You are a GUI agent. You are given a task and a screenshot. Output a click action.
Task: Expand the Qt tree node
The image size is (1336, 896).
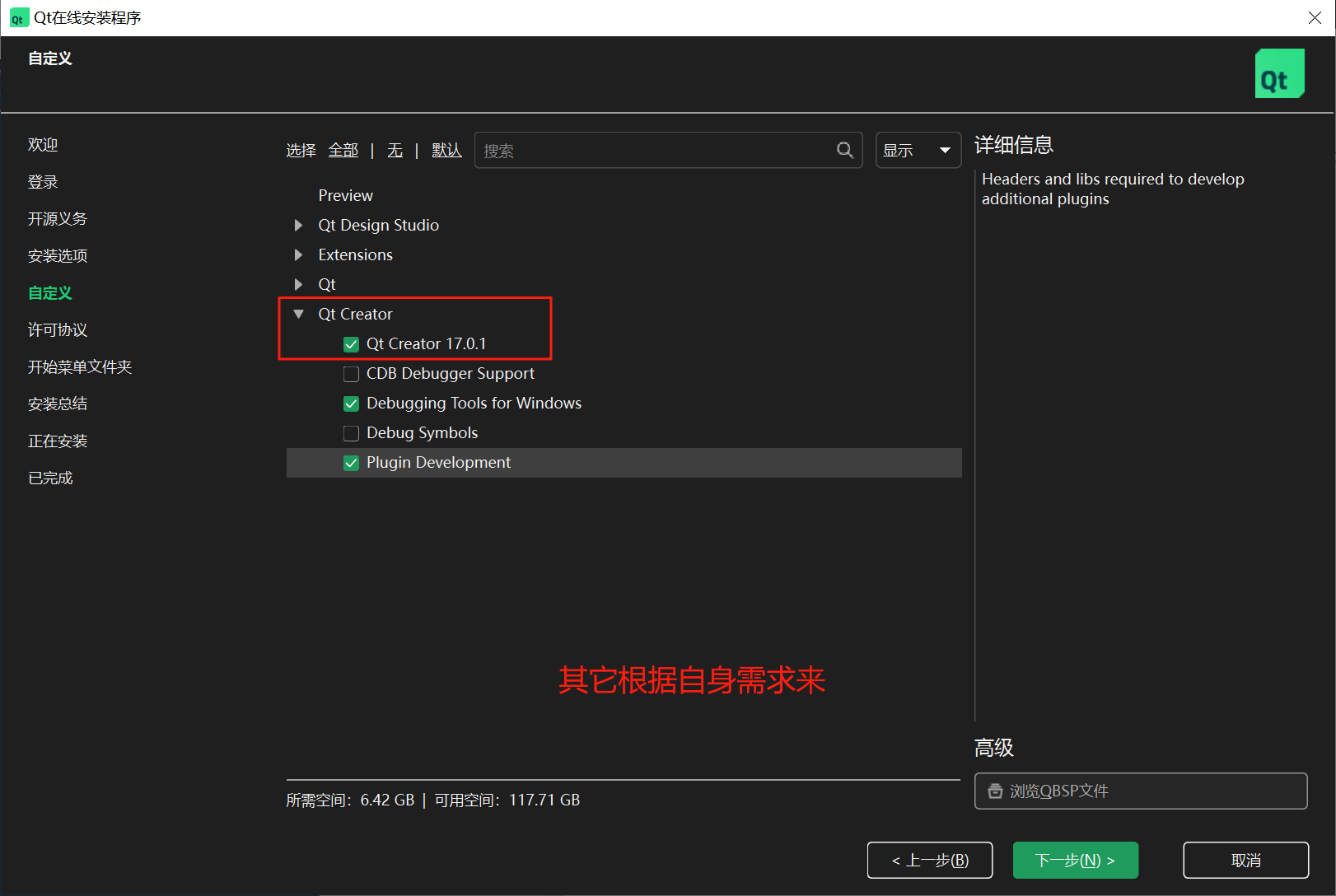pyautogui.click(x=298, y=284)
